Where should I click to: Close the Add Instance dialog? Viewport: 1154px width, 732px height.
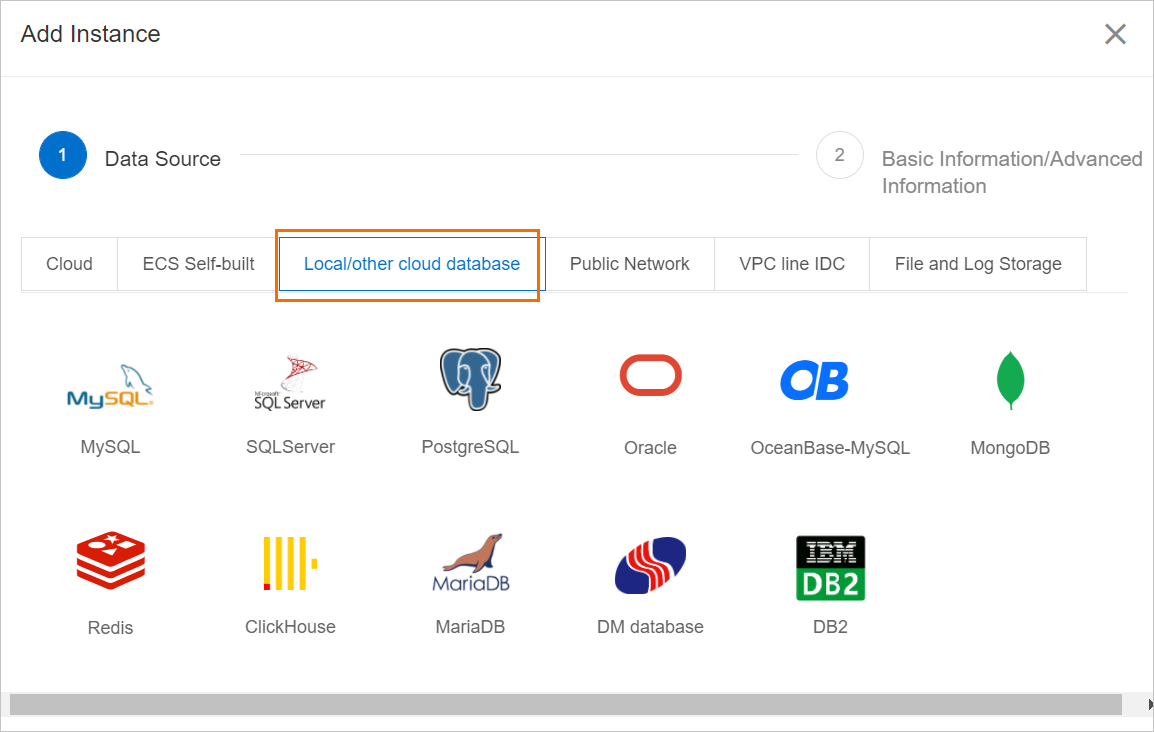[1115, 34]
